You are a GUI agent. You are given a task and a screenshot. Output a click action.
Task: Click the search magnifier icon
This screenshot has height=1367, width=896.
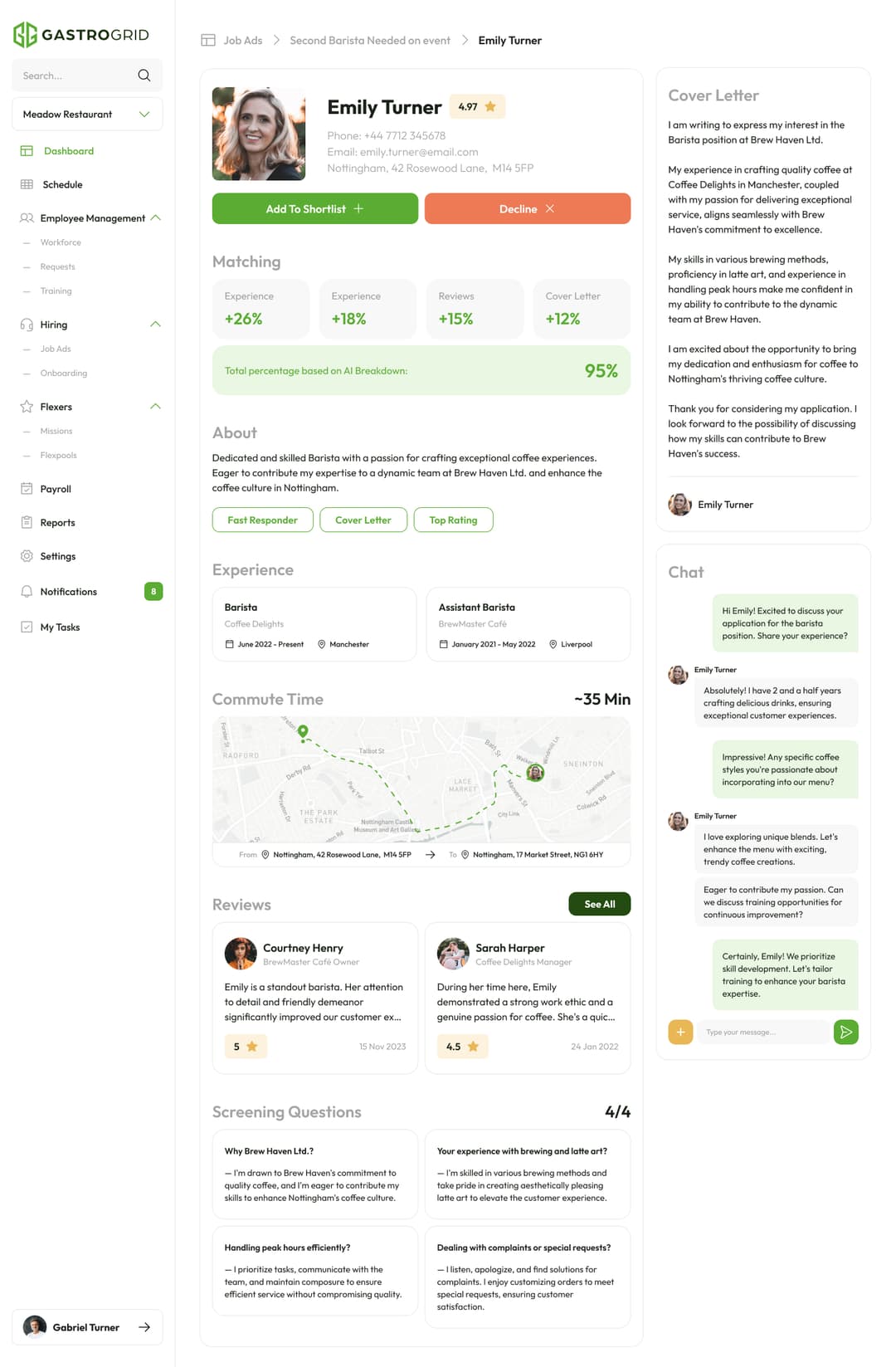click(144, 76)
